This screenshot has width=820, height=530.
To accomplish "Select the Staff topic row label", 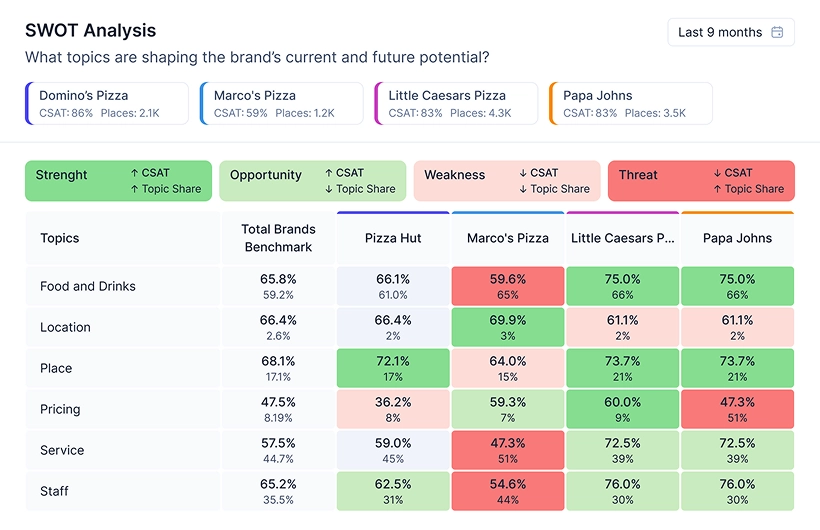I will click(x=56, y=492).
